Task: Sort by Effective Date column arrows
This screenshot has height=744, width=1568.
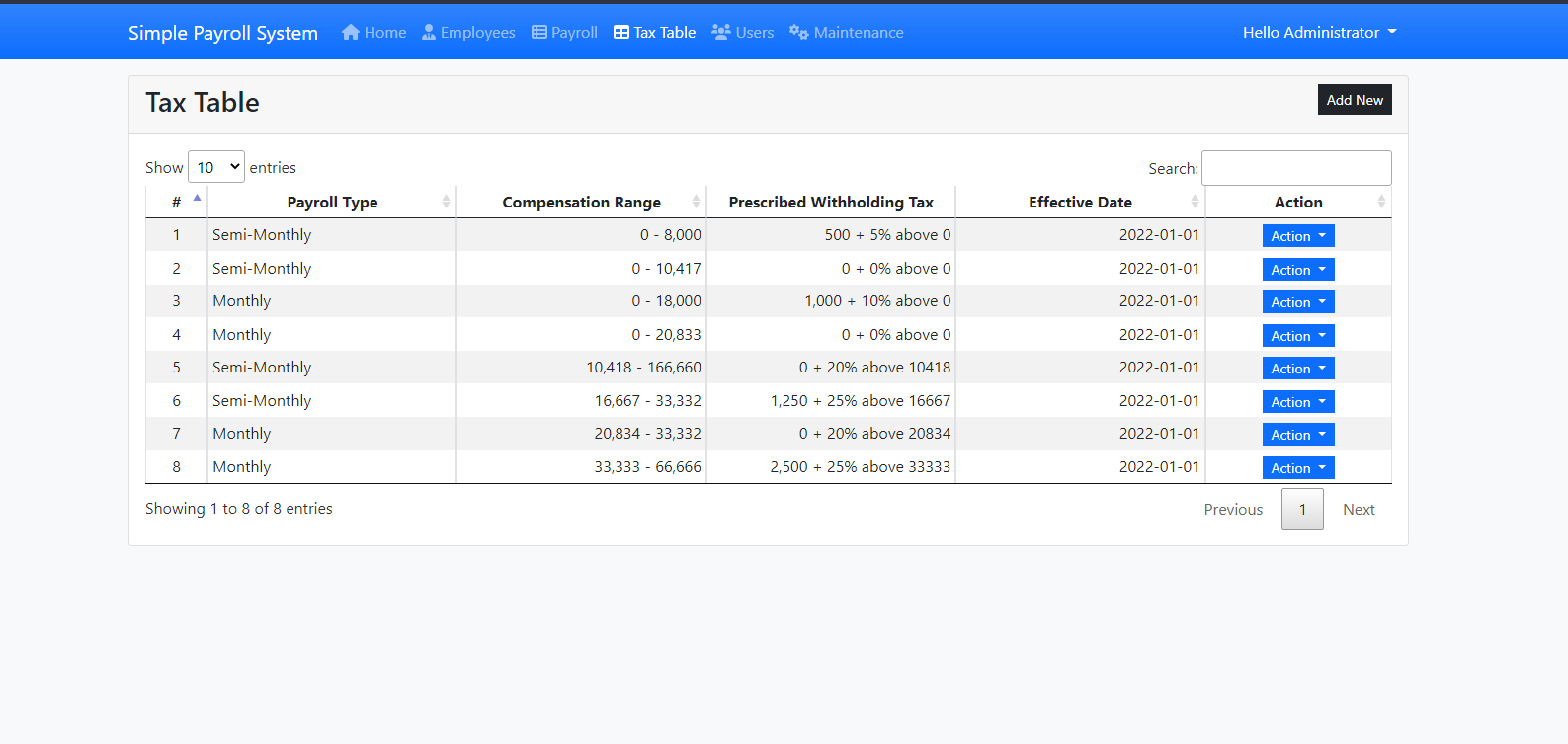Action: (1195, 202)
